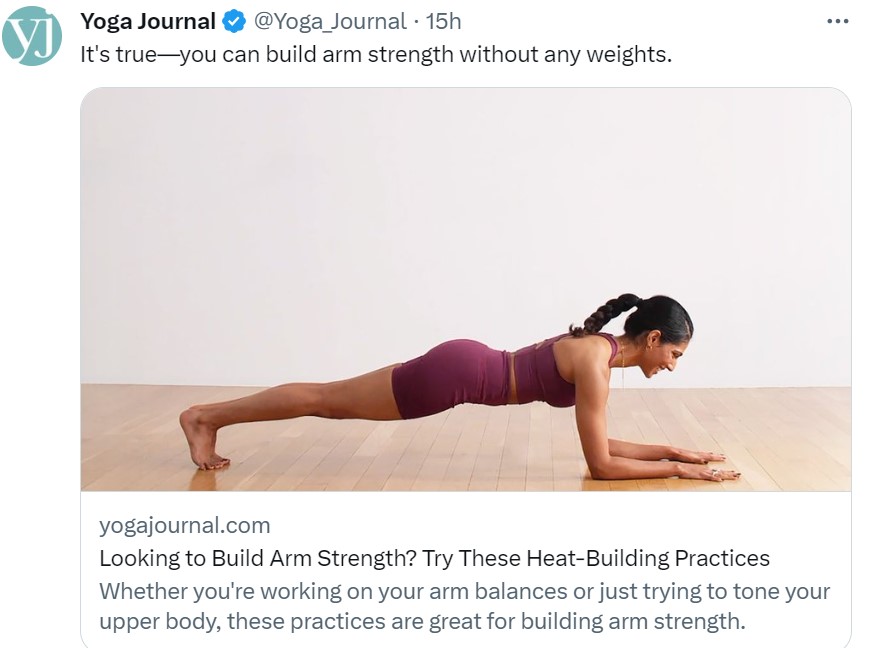Click the tweet text about arm strength
The image size is (871, 648).
[x=375, y=54]
